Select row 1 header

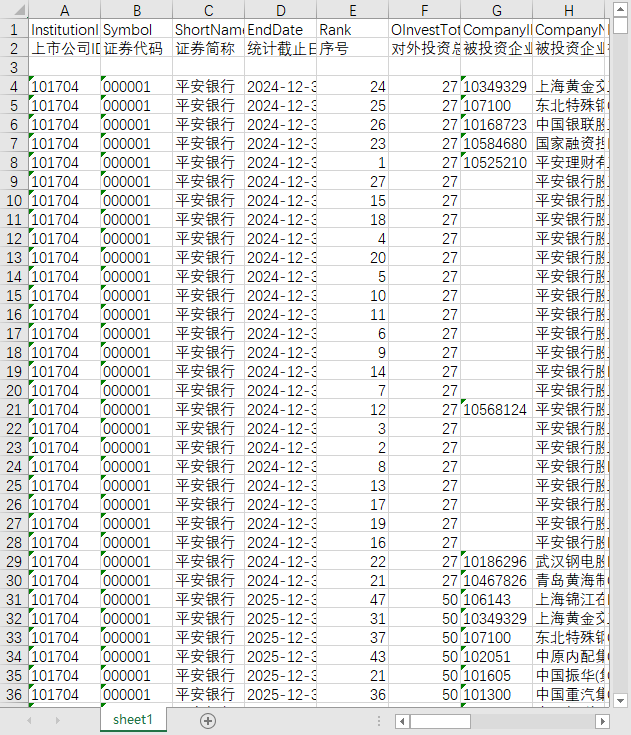point(14,30)
